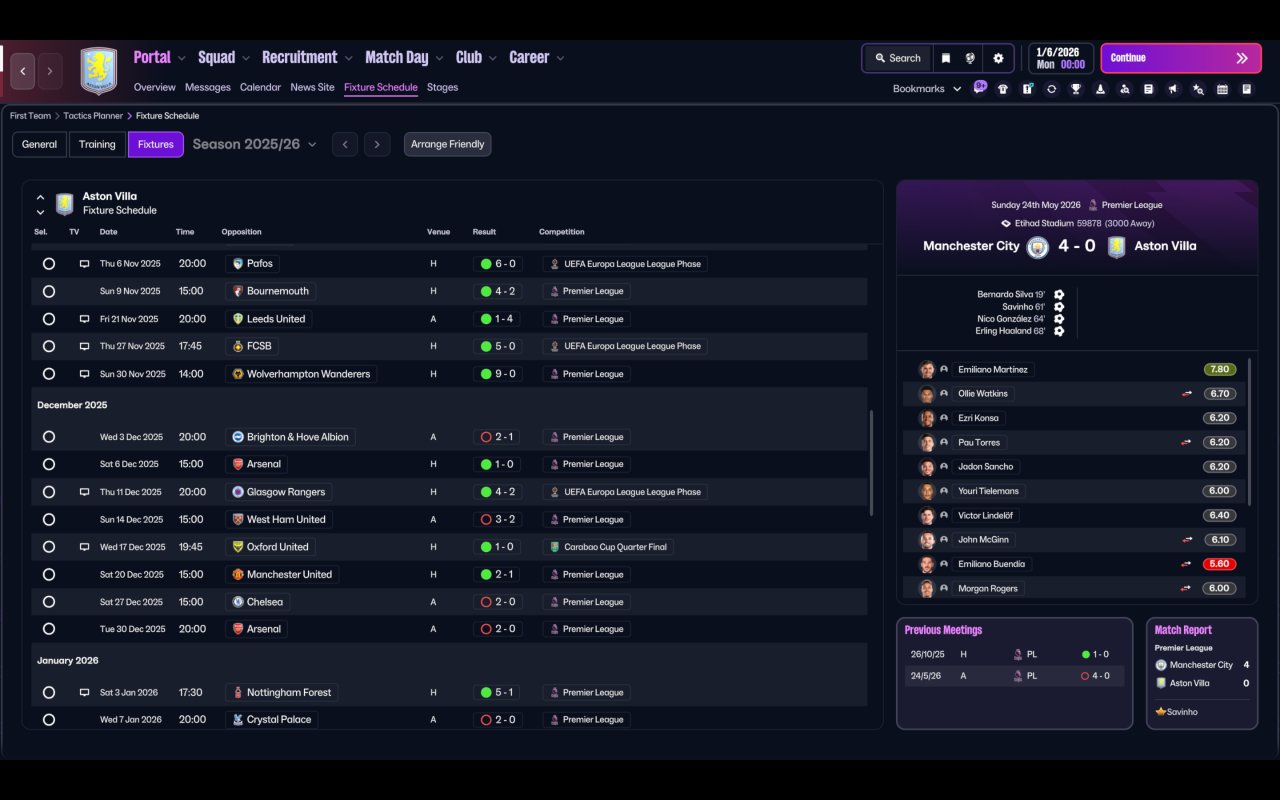Click the TV icon on Pafos fixture row

tap(85, 264)
